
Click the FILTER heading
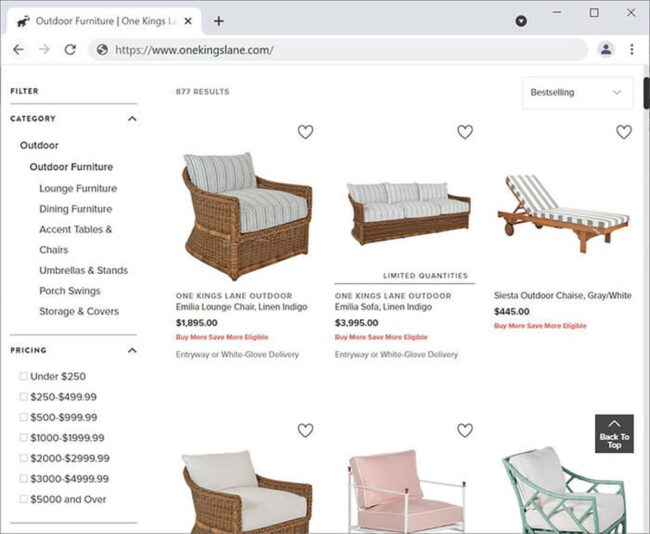[x=24, y=91]
